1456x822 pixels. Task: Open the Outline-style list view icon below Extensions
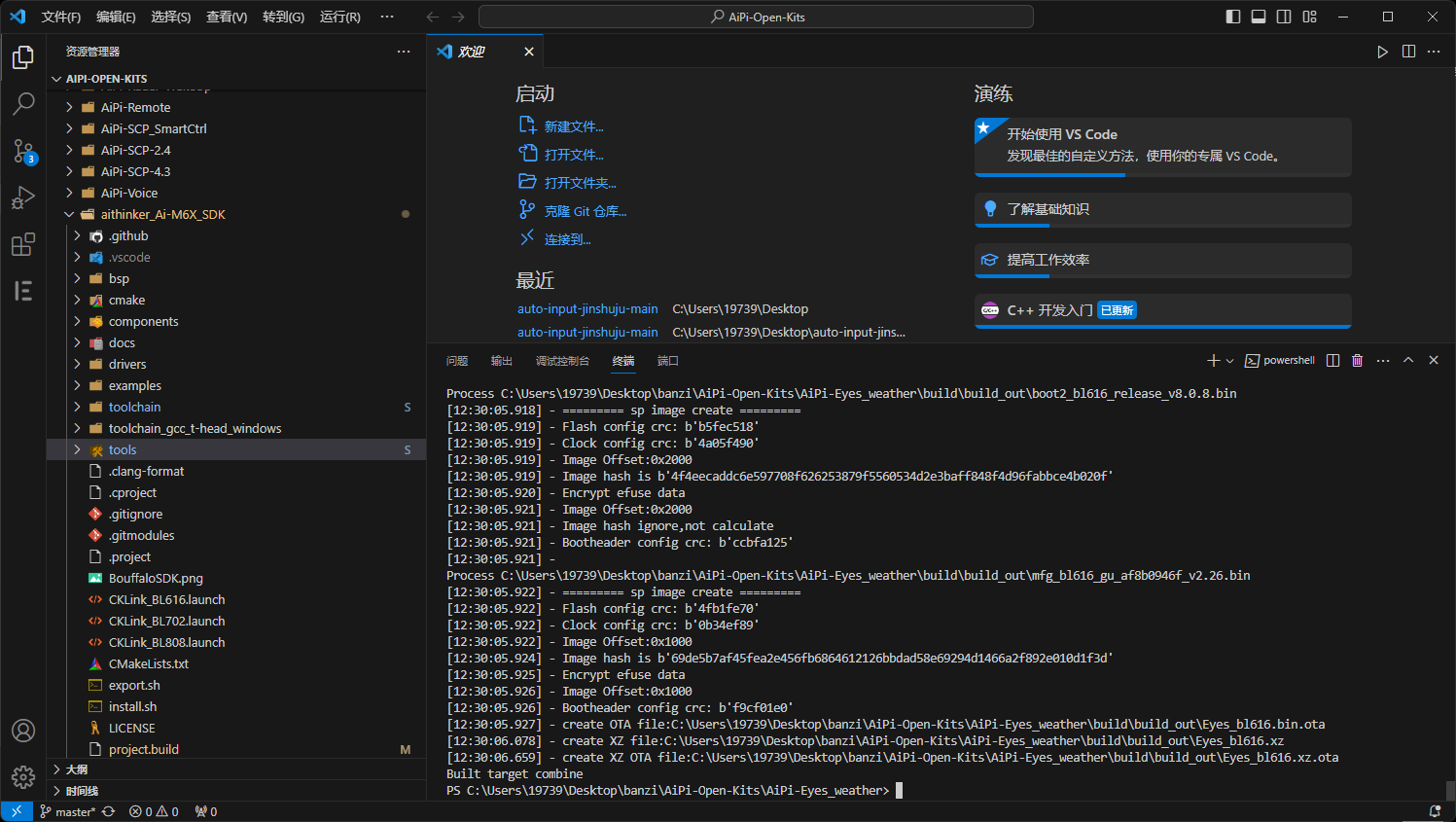pyautogui.click(x=23, y=291)
